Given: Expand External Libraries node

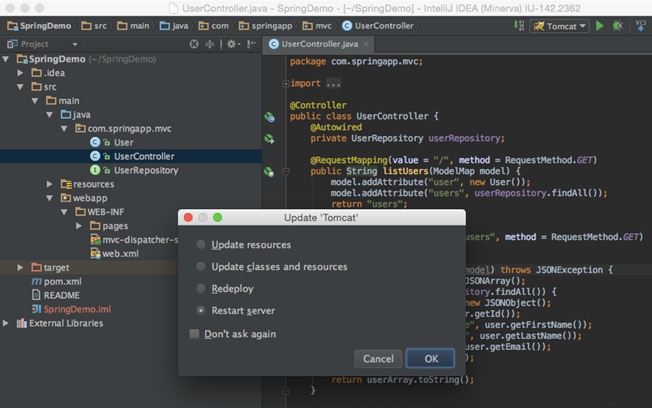Looking at the screenshot, I should [6, 323].
